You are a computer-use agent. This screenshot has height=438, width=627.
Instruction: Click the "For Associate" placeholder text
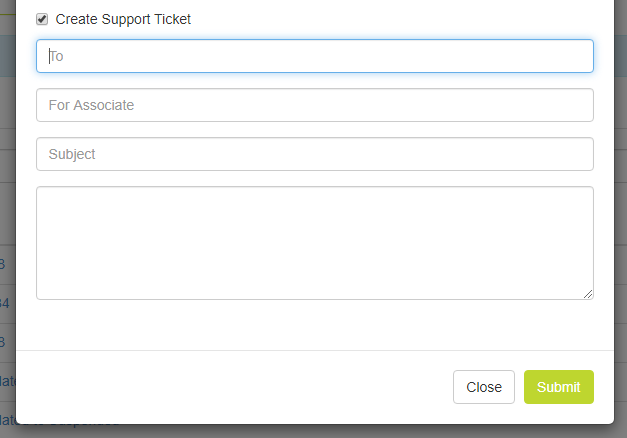point(91,105)
